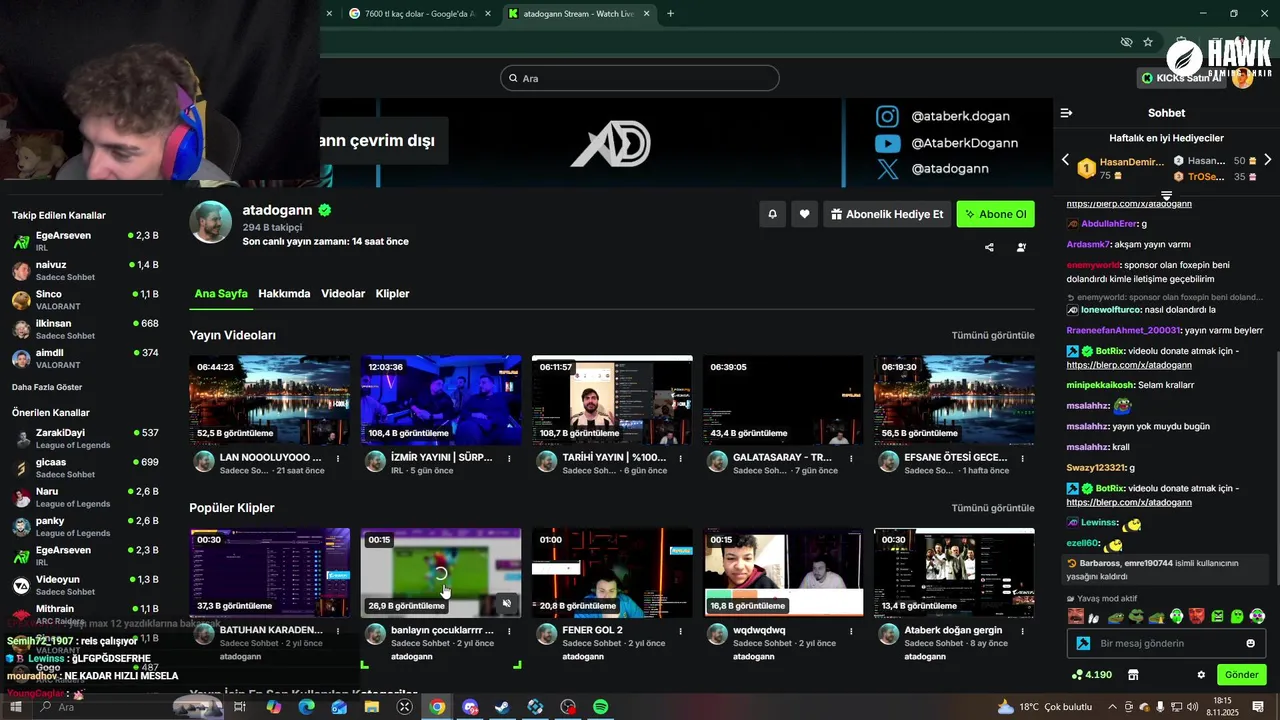1280x720 pixels.
Task: Insert the laughing man emote
Action: (1075, 616)
